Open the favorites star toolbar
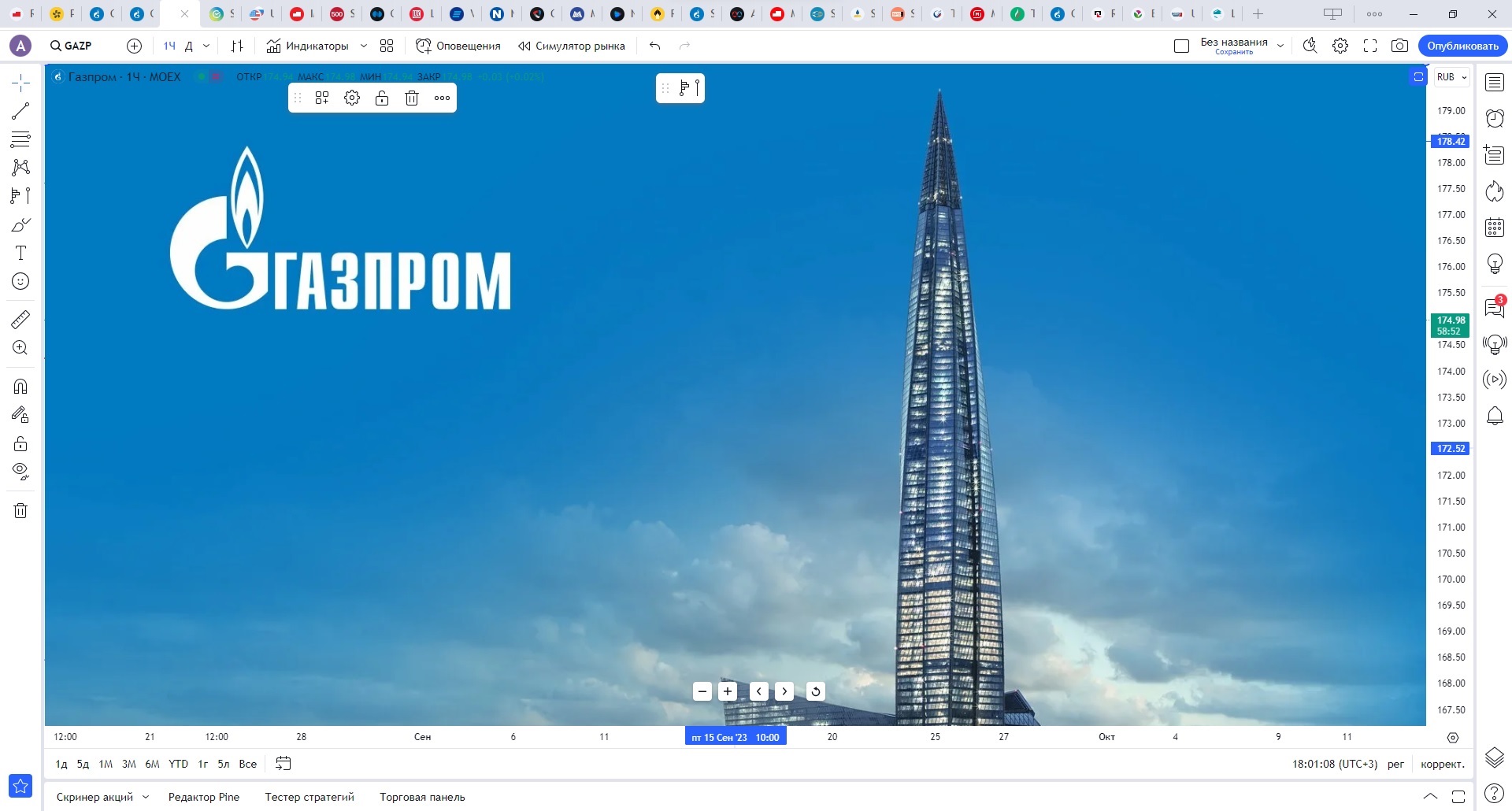1512x811 pixels. tap(20, 785)
